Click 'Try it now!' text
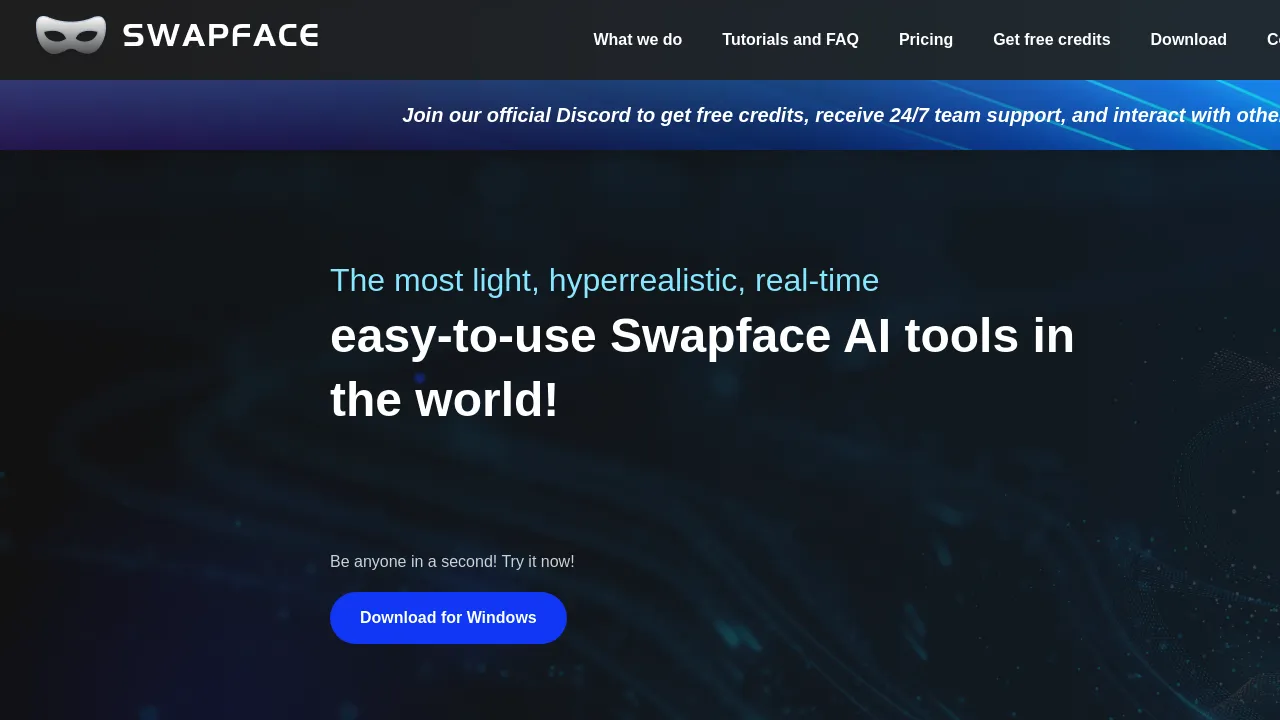The height and width of the screenshot is (720, 1280). coord(540,561)
